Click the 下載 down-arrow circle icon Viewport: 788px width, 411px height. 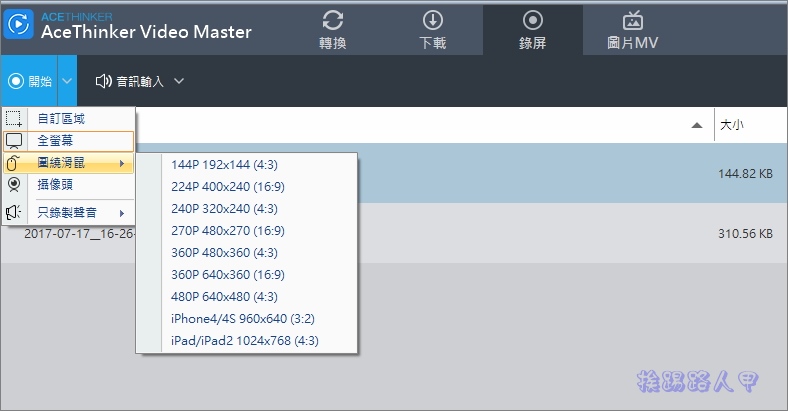click(433, 21)
